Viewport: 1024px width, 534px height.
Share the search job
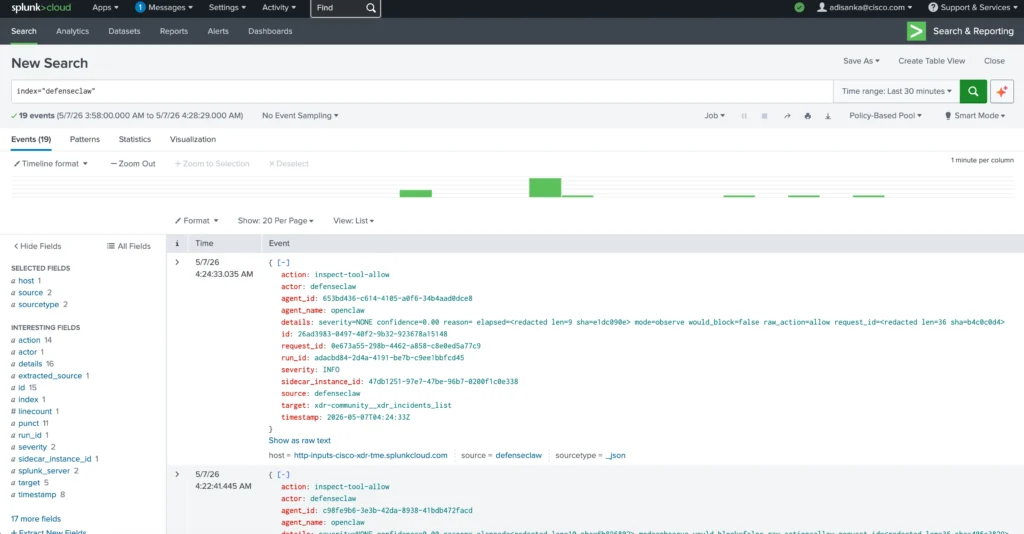(787, 116)
